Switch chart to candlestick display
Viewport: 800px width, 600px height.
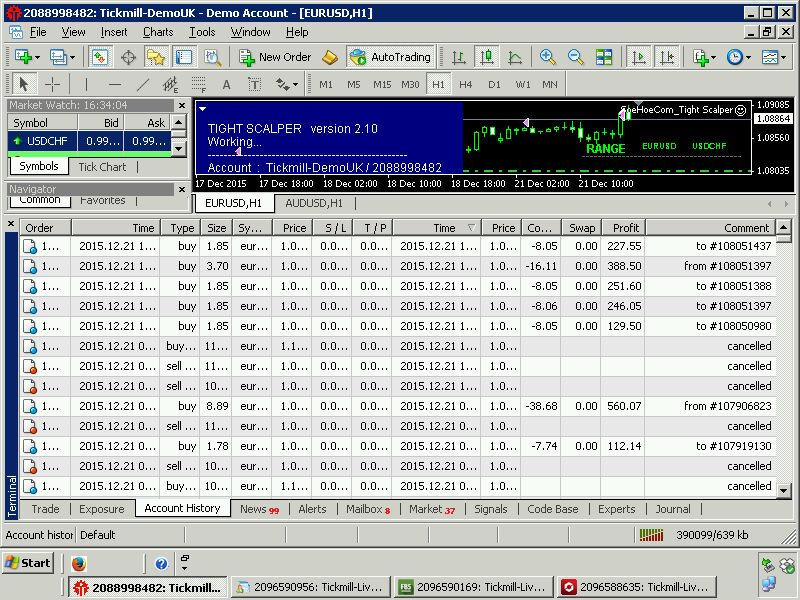click(x=487, y=57)
